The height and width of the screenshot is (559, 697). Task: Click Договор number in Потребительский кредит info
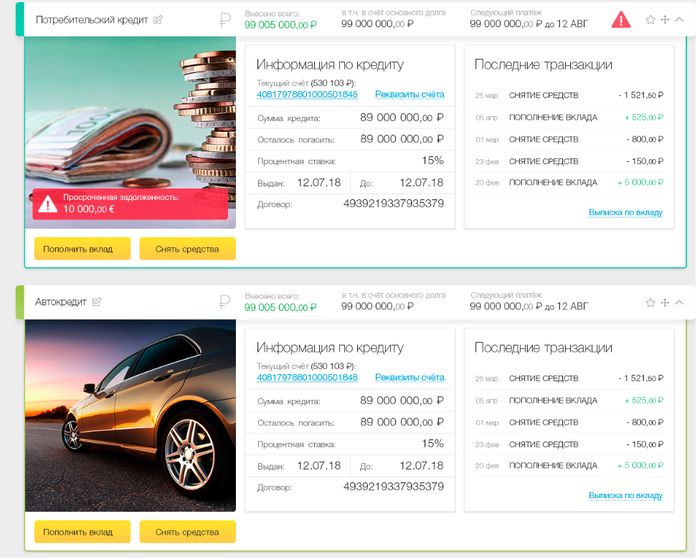tap(393, 204)
